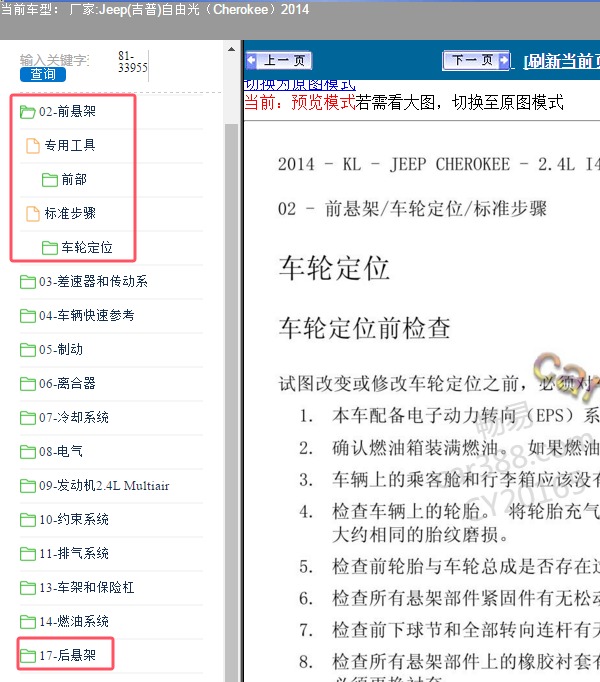Click folder icon for 08-电气
Screen dimensions: 600x682
coord(28,451)
